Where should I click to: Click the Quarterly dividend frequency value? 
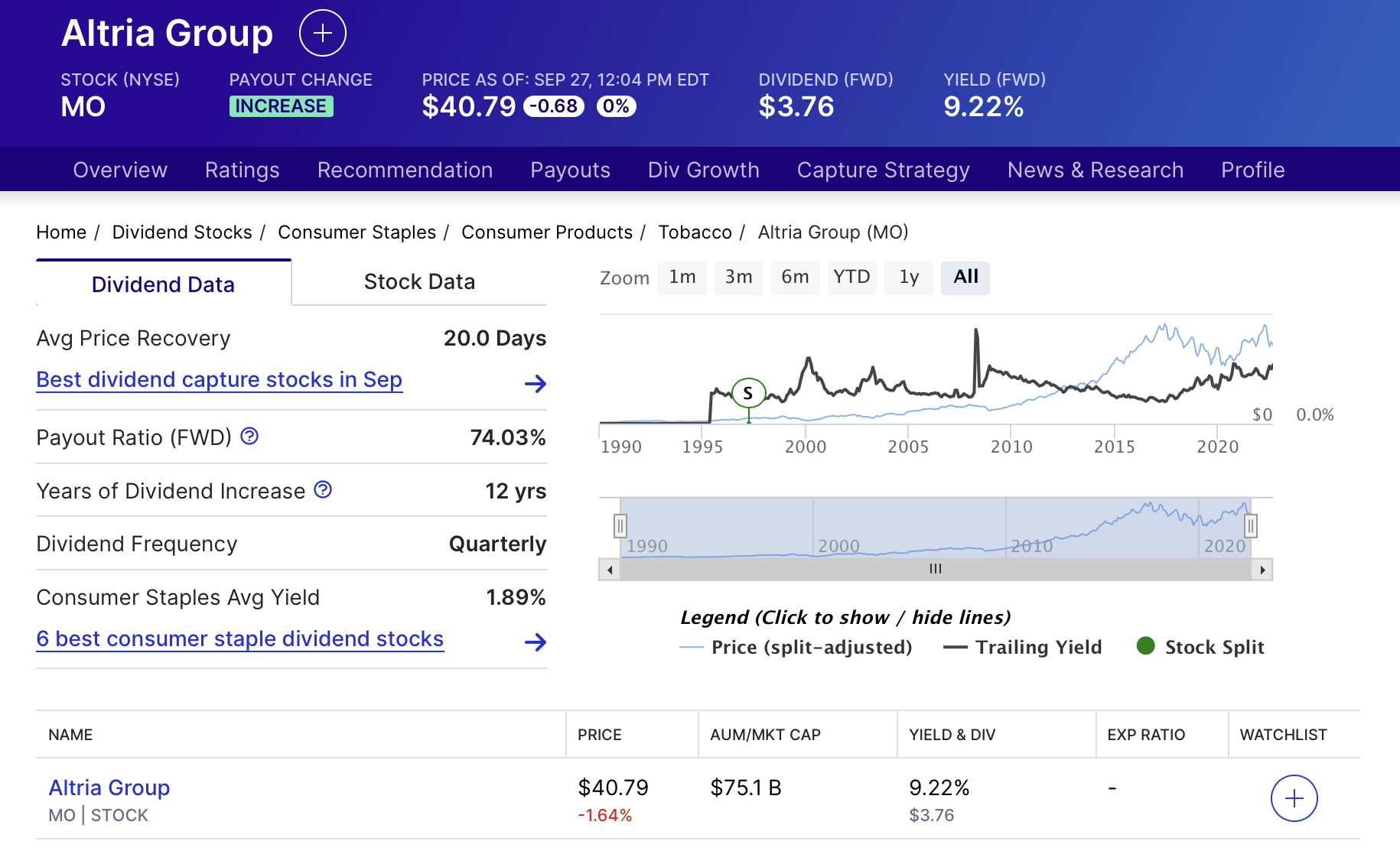coord(497,544)
